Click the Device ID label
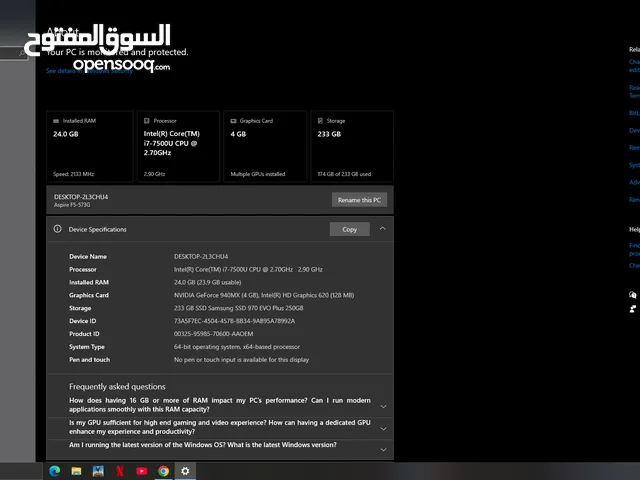Image resolution: width=640 pixels, height=480 pixels. pos(82,321)
